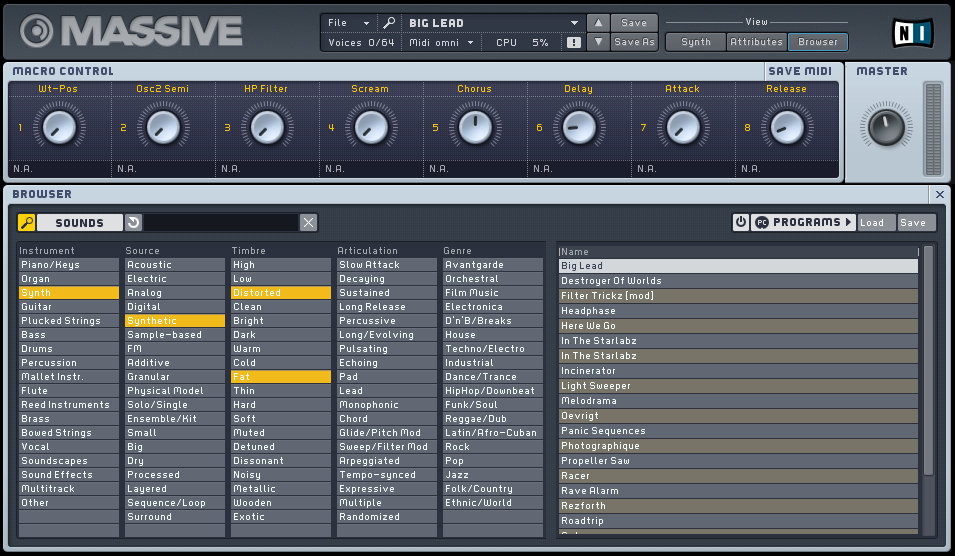955x556 pixels.
Task: Click the Native Instruments NI logo
Action: coord(912,32)
